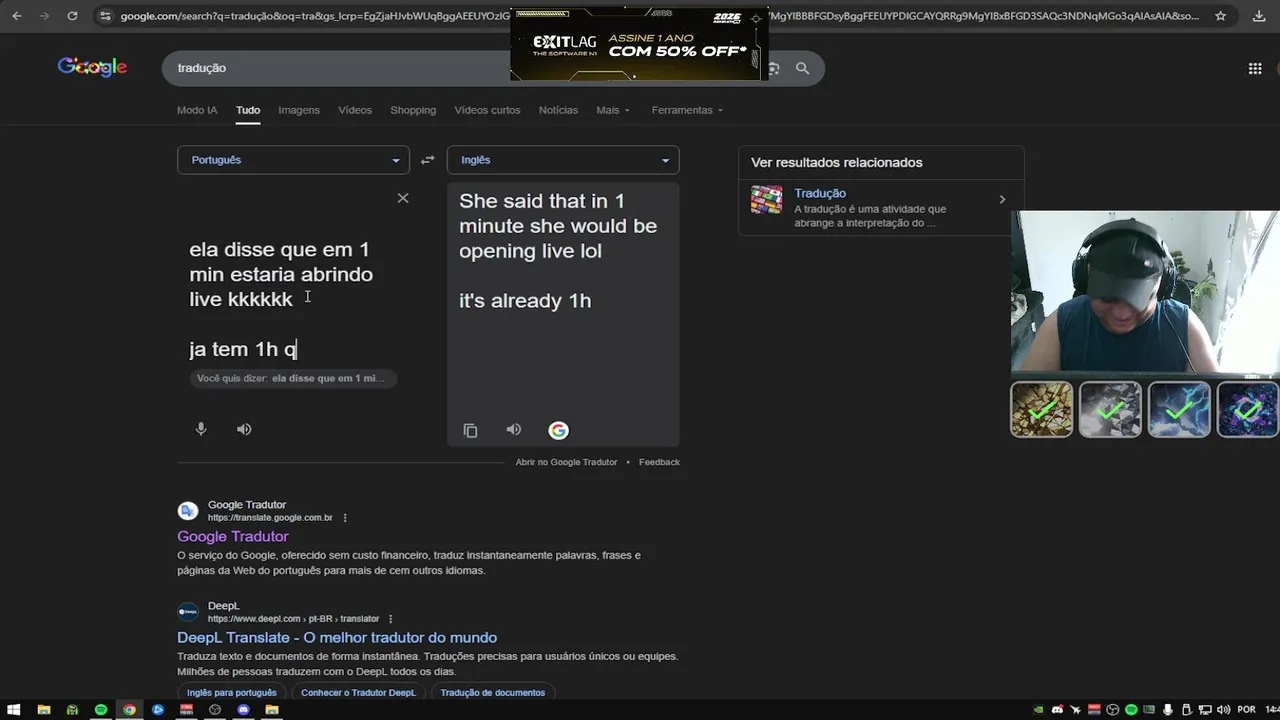Click the webcam overlay video
Screen dimensions: 1280x720
click(1145, 292)
